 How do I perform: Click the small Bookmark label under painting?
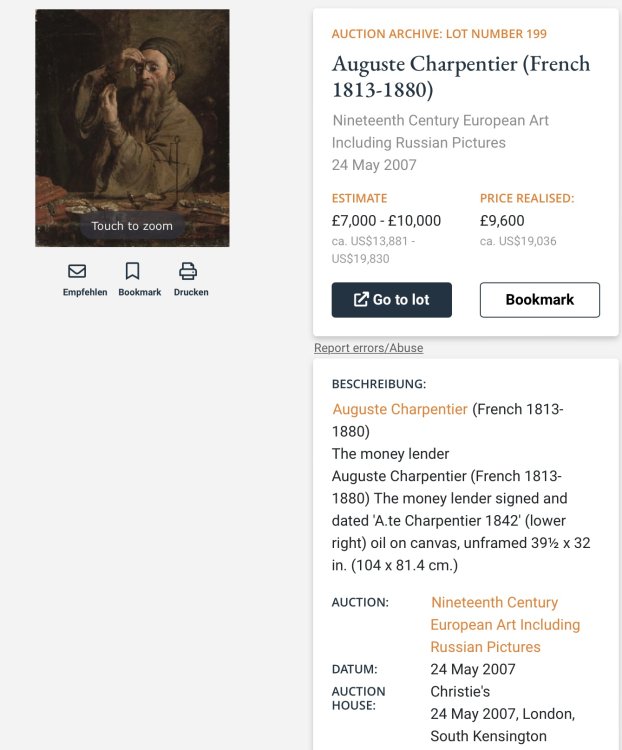click(139, 292)
